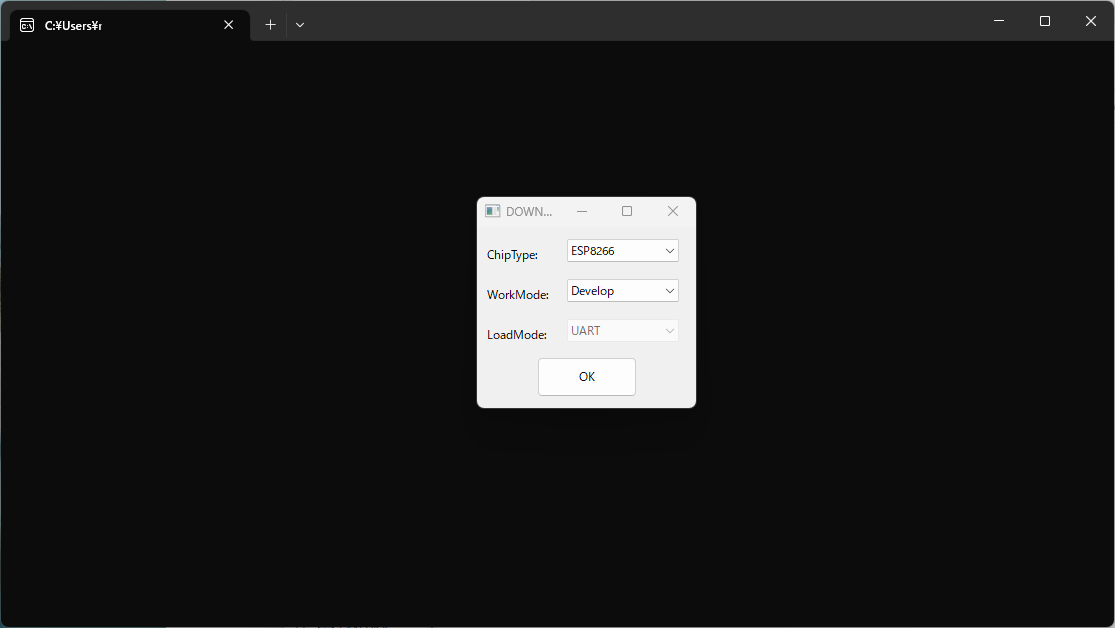The width and height of the screenshot is (1115, 628).
Task: Click the ChipType dropdown arrow
Action: pyautogui.click(x=669, y=250)
